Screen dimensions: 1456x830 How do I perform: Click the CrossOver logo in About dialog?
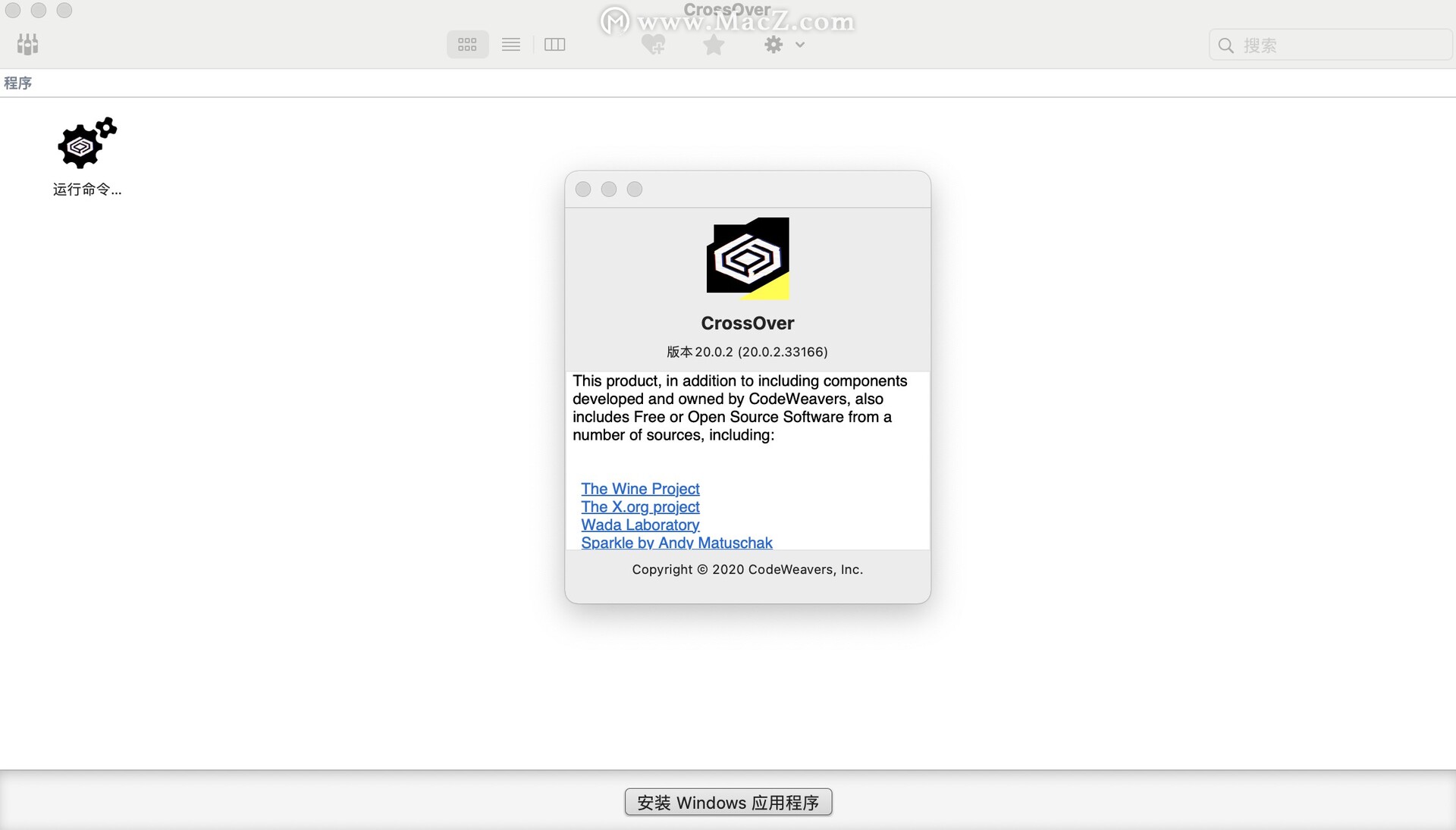point(748,258)
